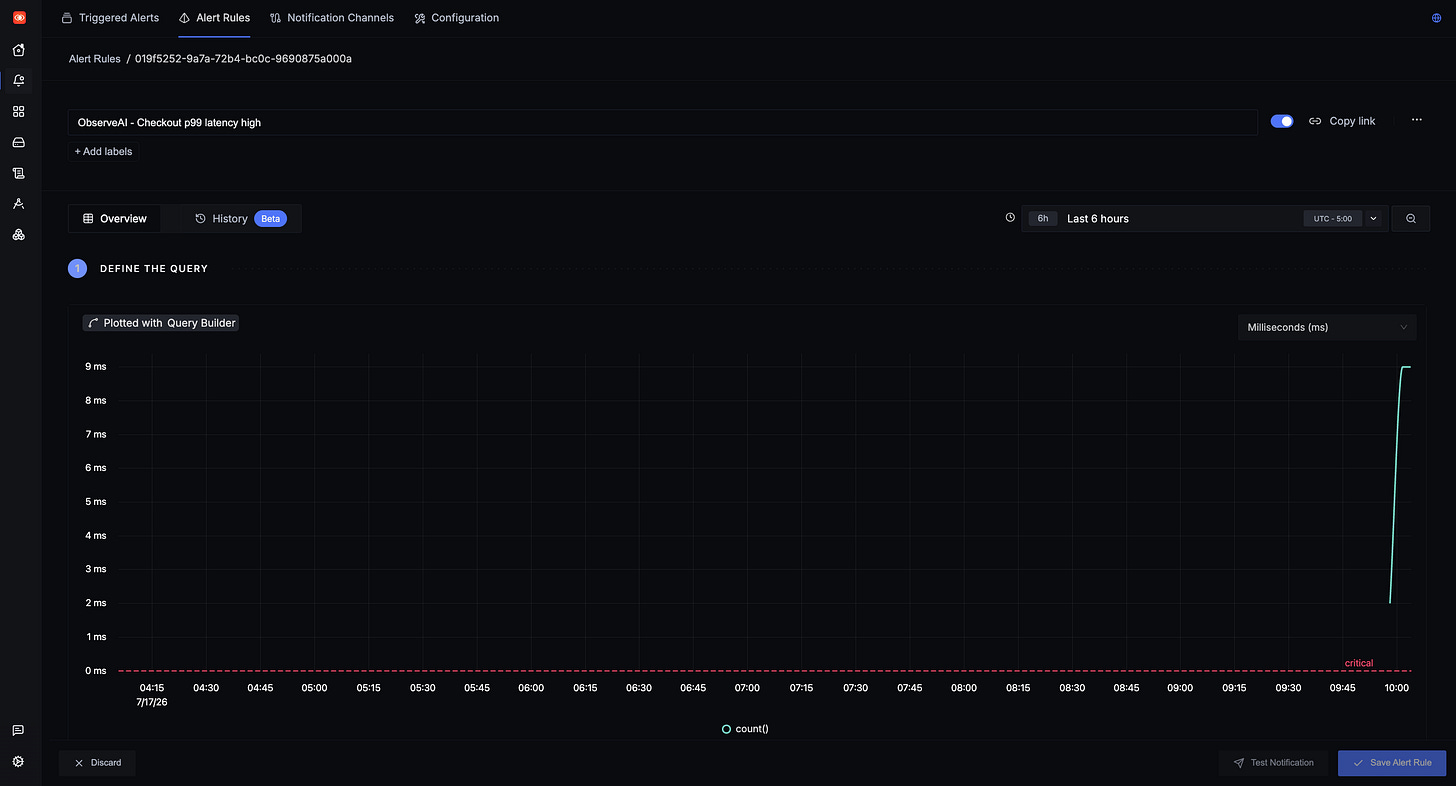Click the 07:00 x-axis time label

point(747,688)
